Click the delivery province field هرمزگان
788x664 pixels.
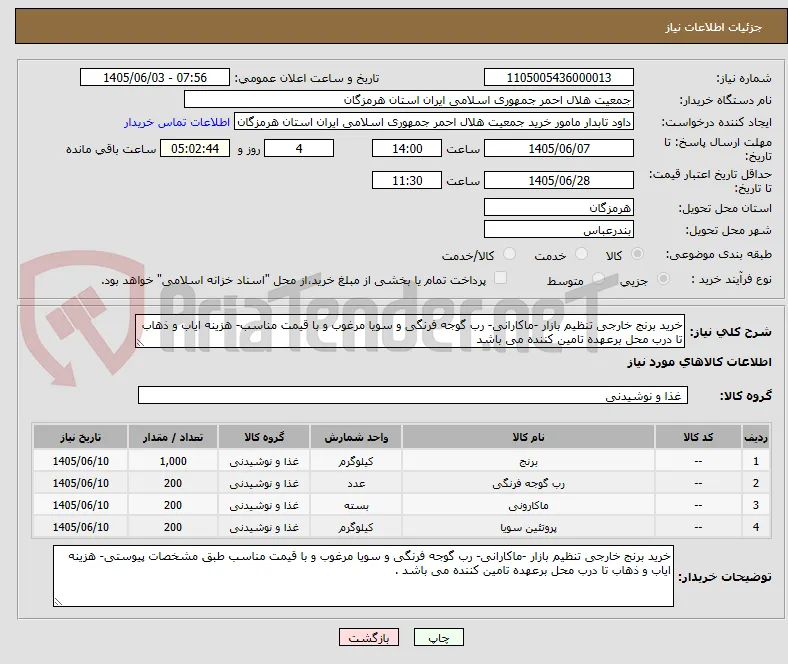tap(558, 207)
